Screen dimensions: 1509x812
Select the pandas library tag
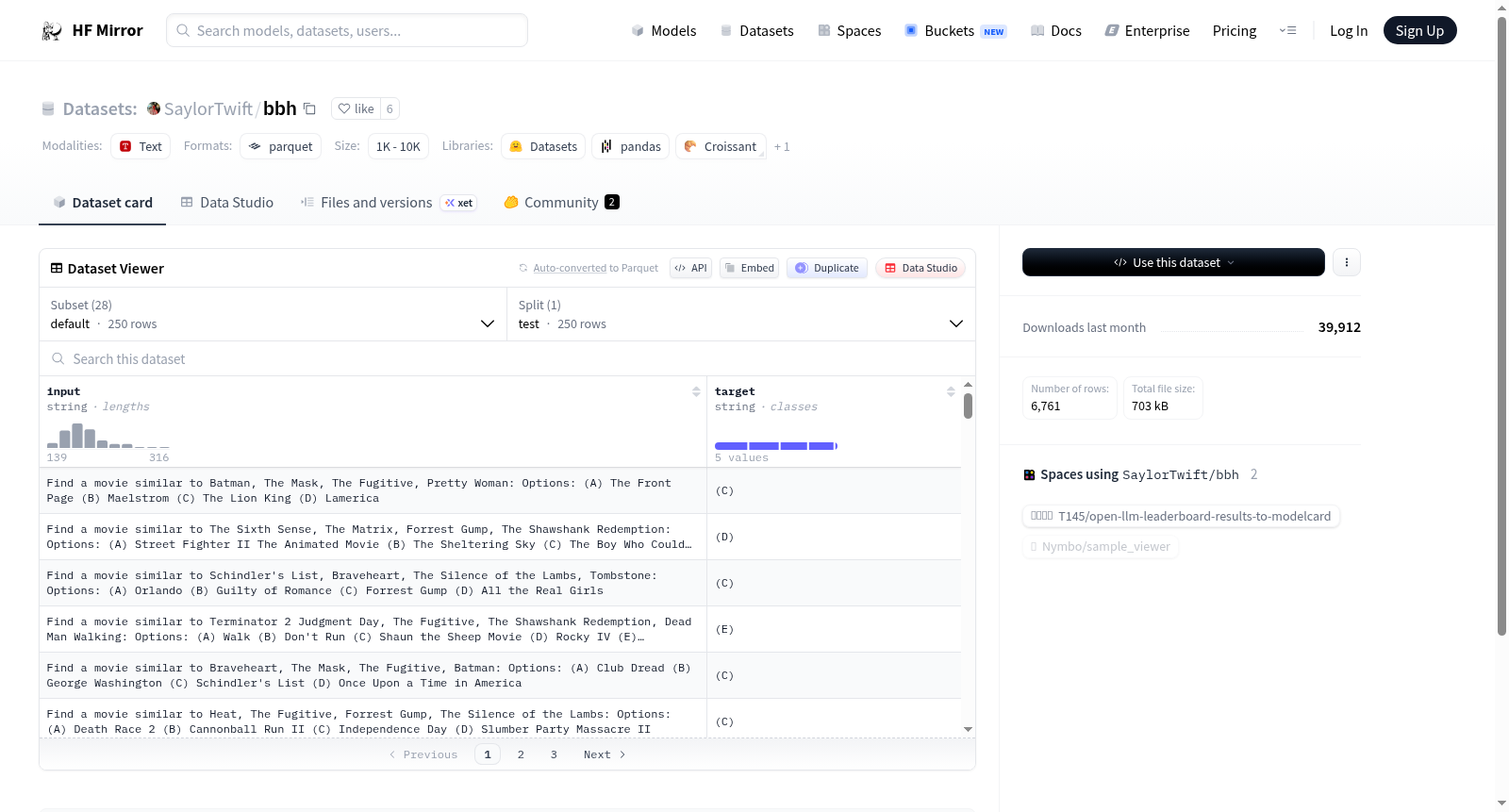point(631,146)
